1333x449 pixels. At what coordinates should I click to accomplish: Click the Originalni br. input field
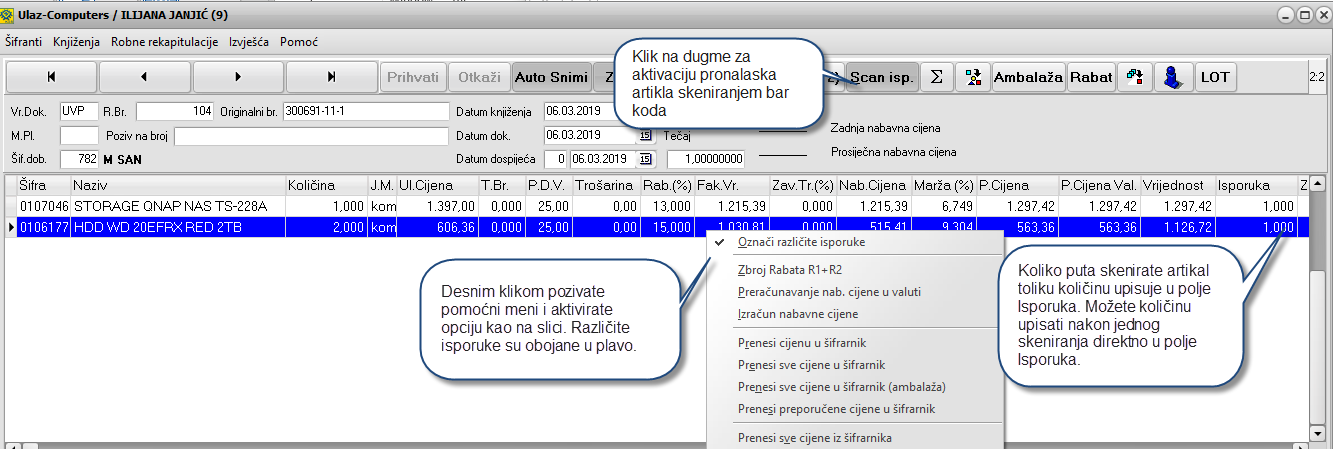(x=365, y=110)
